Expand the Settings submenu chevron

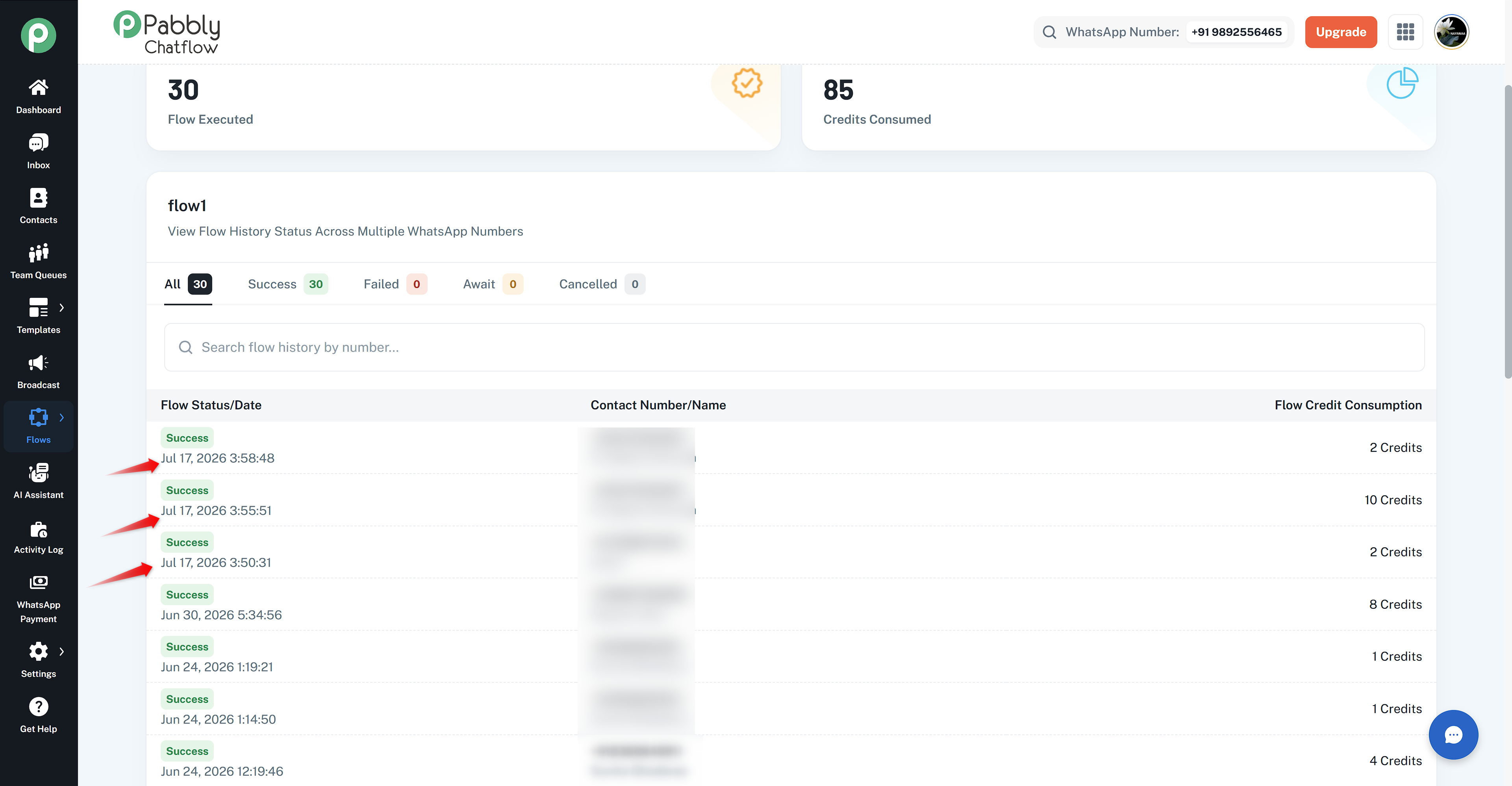pyautogui.click(x=62, y=652)
